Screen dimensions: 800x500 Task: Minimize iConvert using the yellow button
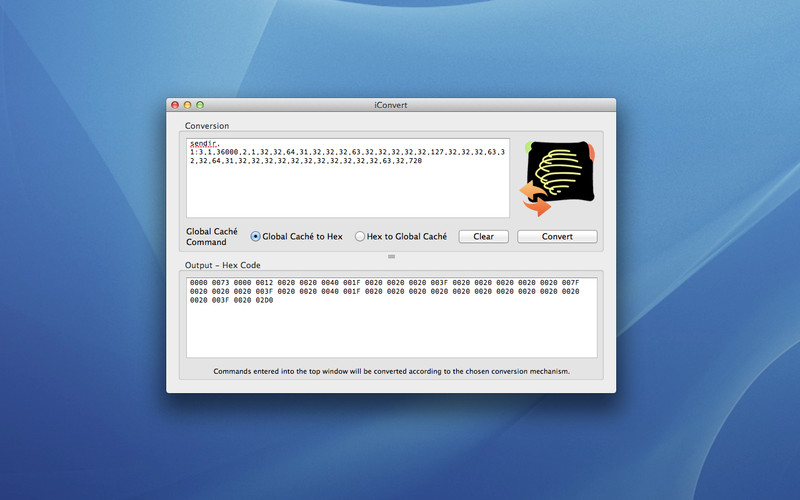coord(187,105)
